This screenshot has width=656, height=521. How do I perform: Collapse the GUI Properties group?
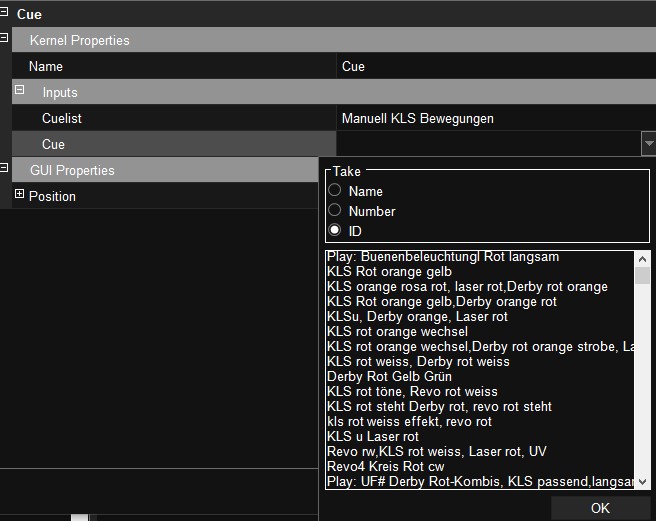point(5,169)
